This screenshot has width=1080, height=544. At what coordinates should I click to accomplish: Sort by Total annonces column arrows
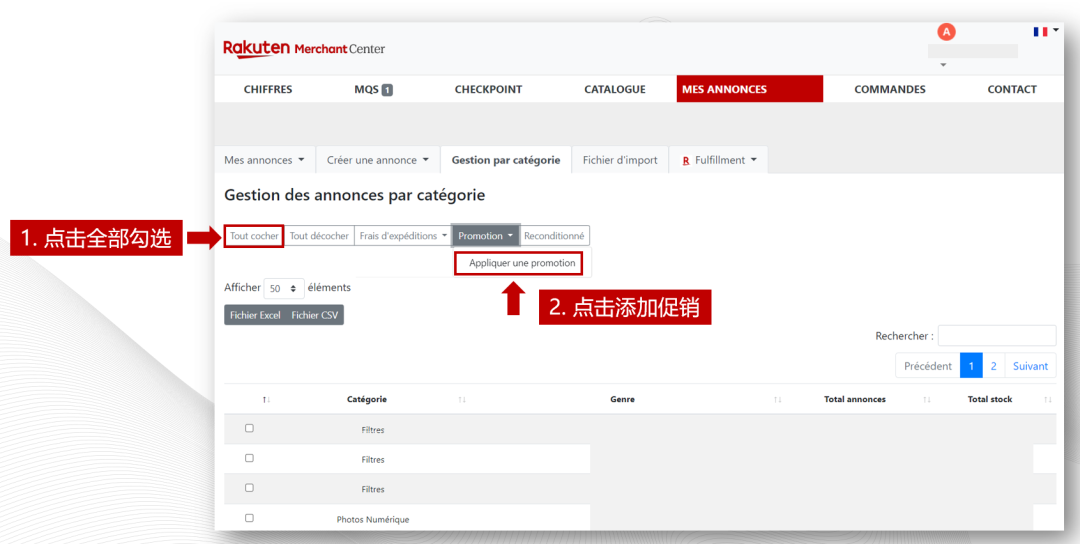927,400
